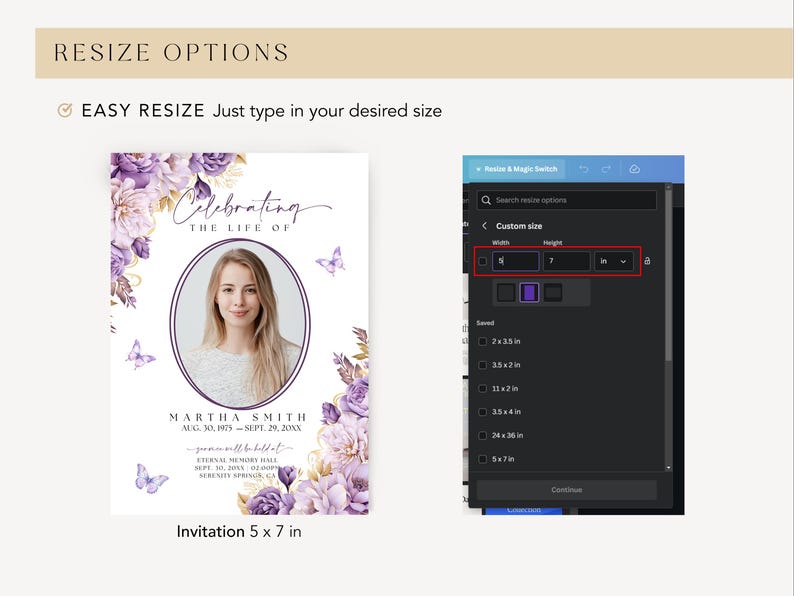Image resolution: width=794 pixels, height=596 pixels.
Task: Select the landscape orientation icon
Action: point(553,293)
